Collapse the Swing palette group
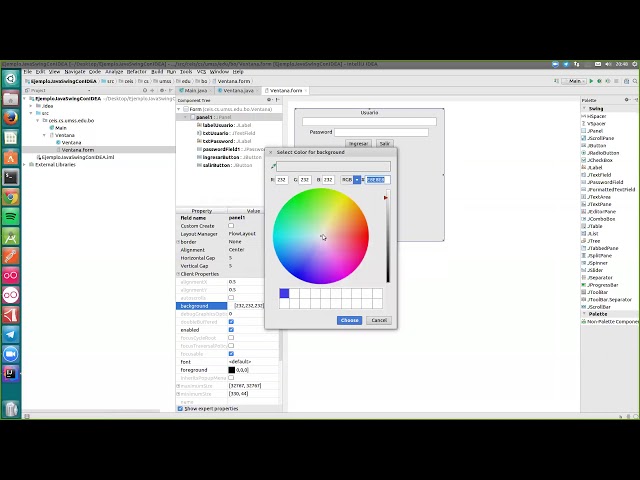640x480 pixels. coord(584,109)
